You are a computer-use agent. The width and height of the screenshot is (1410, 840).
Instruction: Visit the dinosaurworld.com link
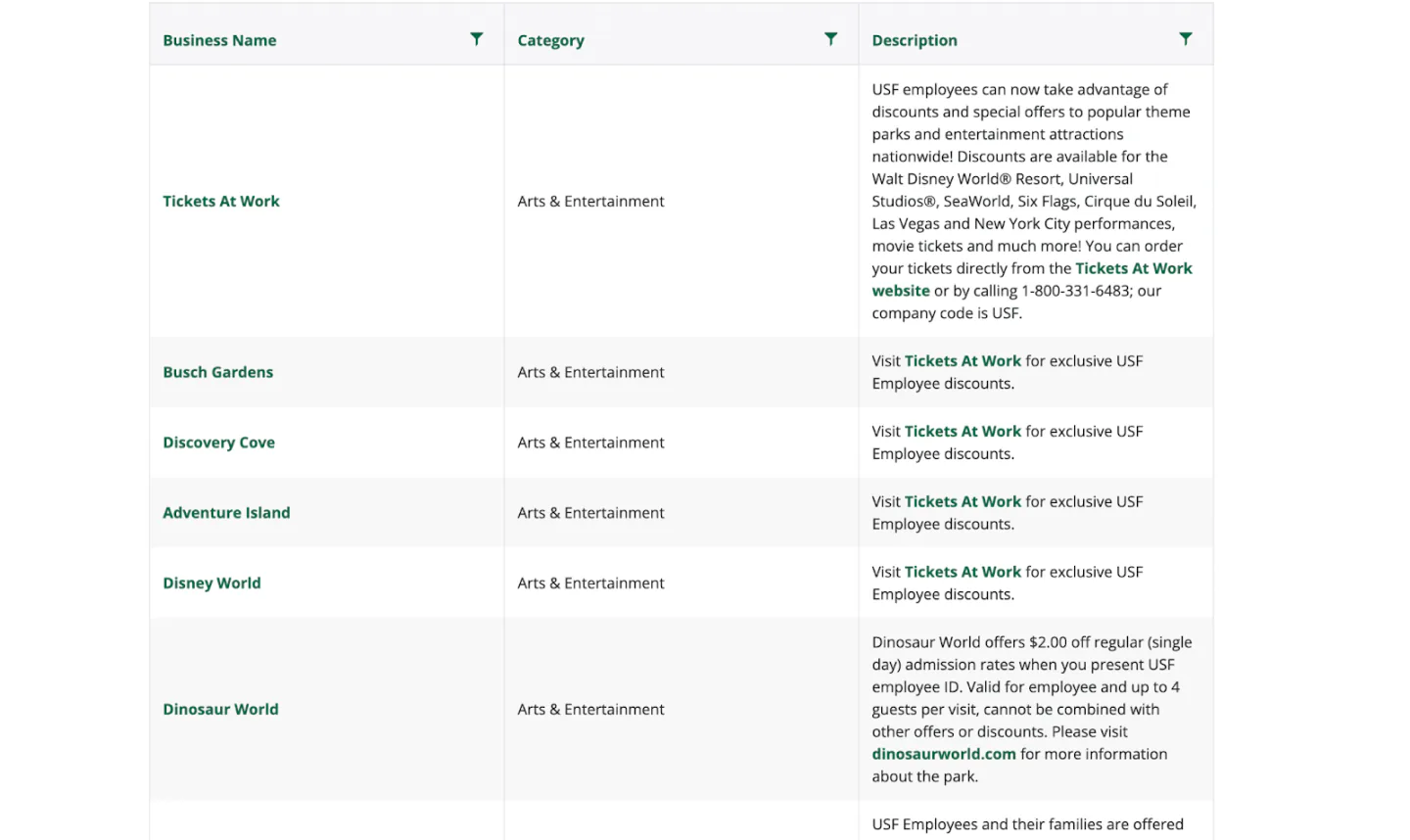(944, 754)
